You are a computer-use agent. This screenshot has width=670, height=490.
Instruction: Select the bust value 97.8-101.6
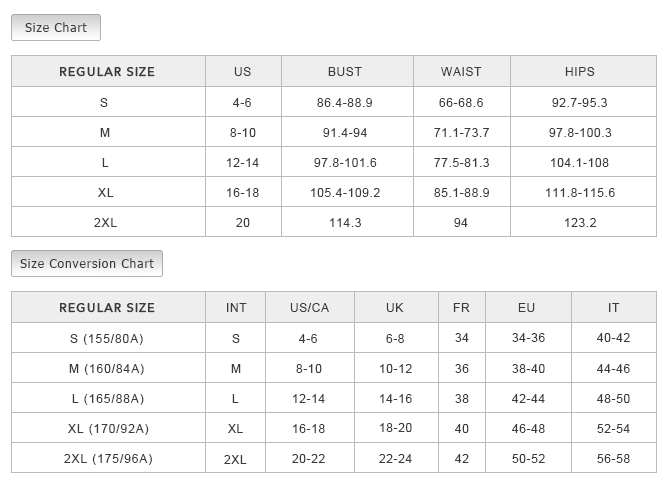tap(345, 163)
